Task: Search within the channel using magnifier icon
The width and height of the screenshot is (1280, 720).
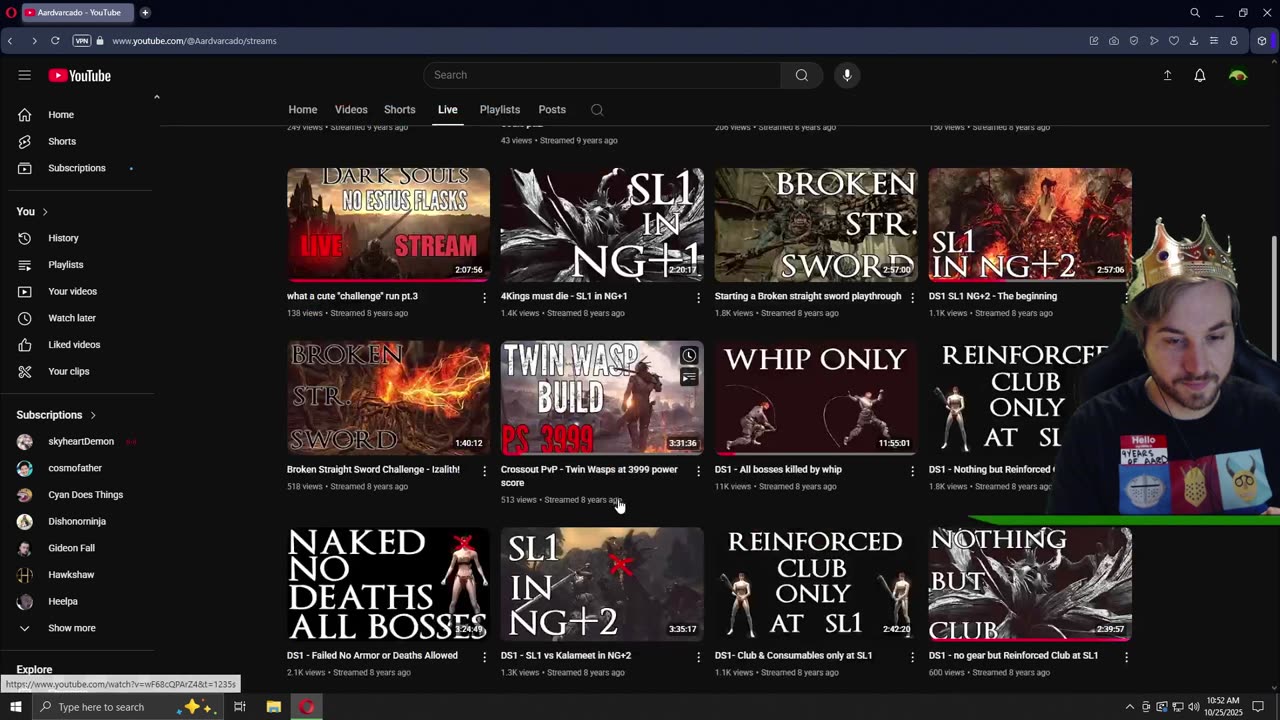Action: click(597, 110)
